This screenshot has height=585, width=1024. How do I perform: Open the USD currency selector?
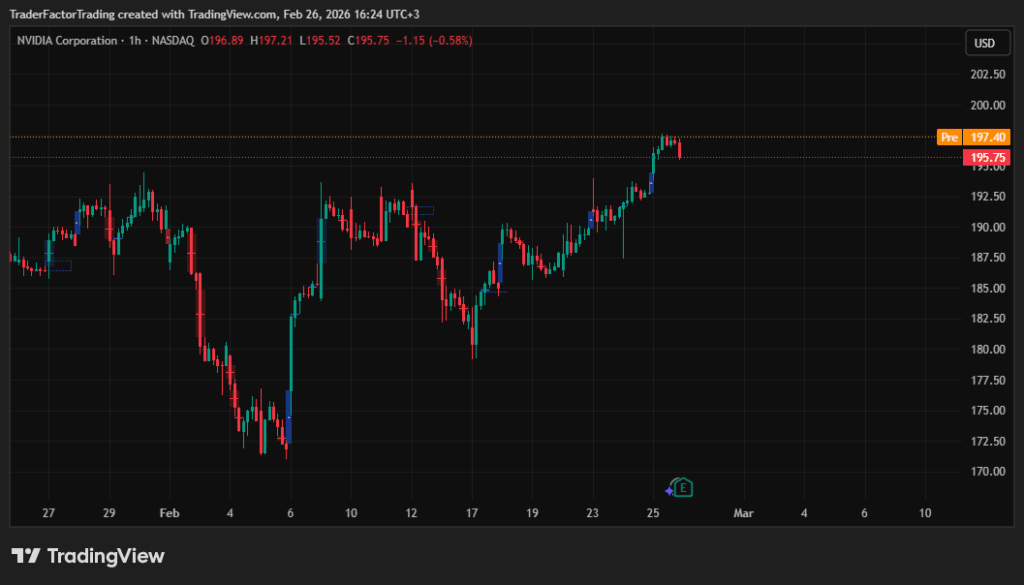pos(985,43)
